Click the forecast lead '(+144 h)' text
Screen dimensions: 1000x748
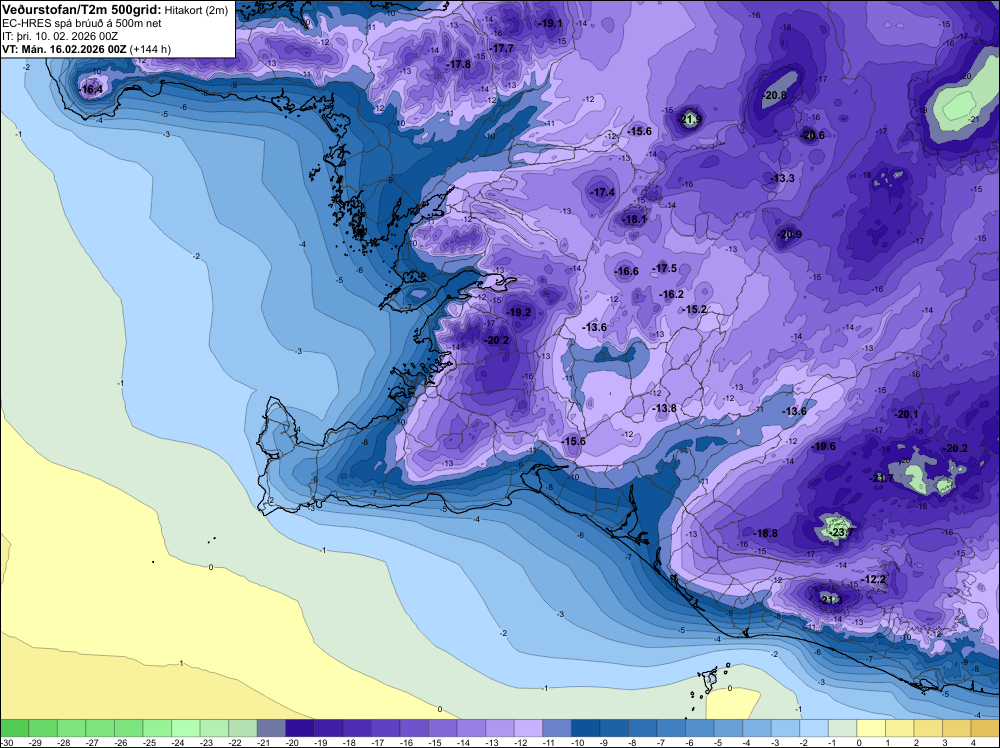[150, 49]
